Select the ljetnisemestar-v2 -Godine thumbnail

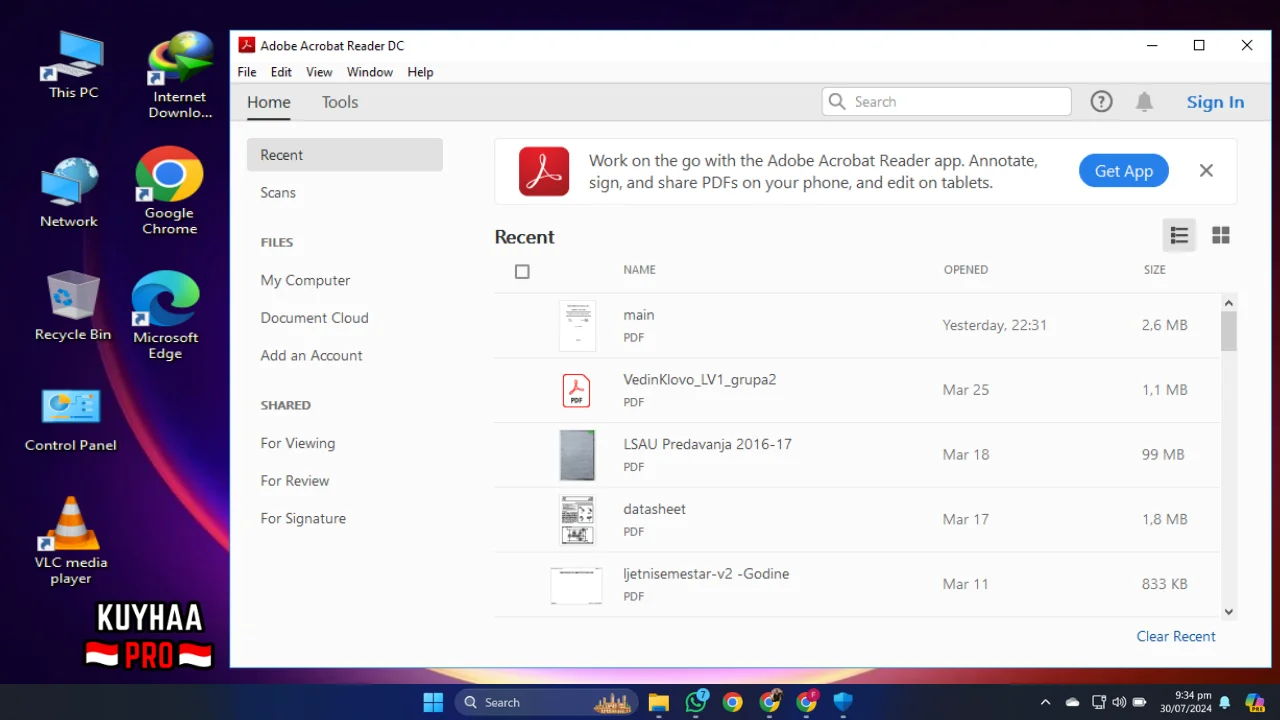click(576, 585)
